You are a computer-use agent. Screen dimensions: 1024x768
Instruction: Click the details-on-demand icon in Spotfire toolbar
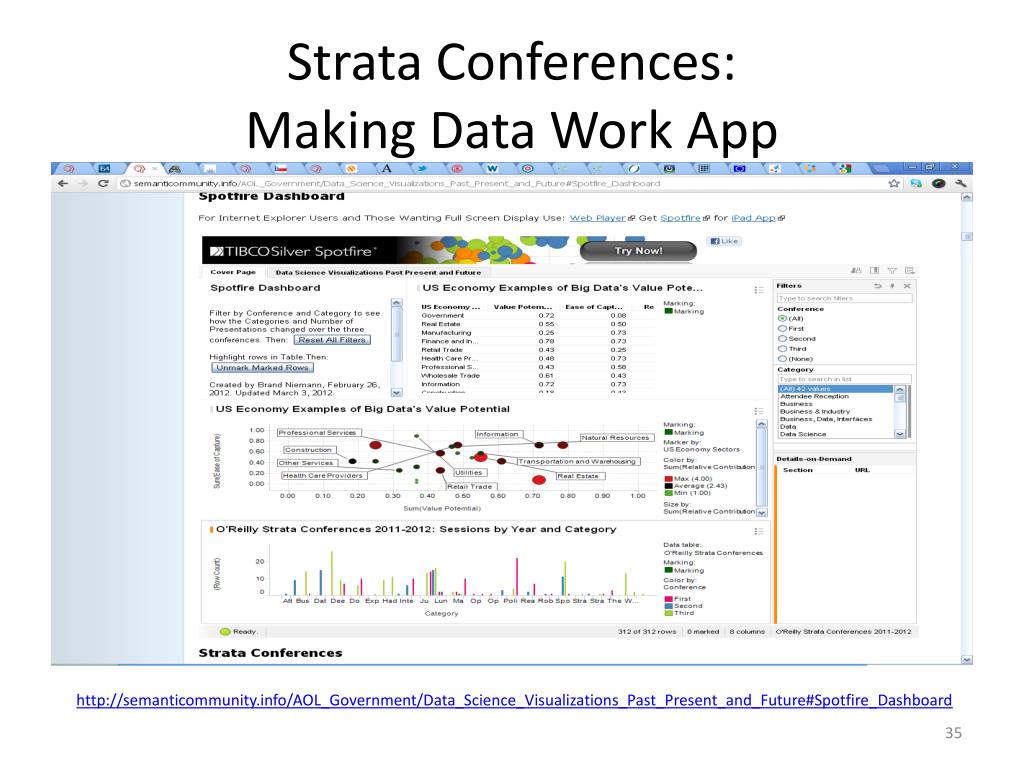coord(910,270)
